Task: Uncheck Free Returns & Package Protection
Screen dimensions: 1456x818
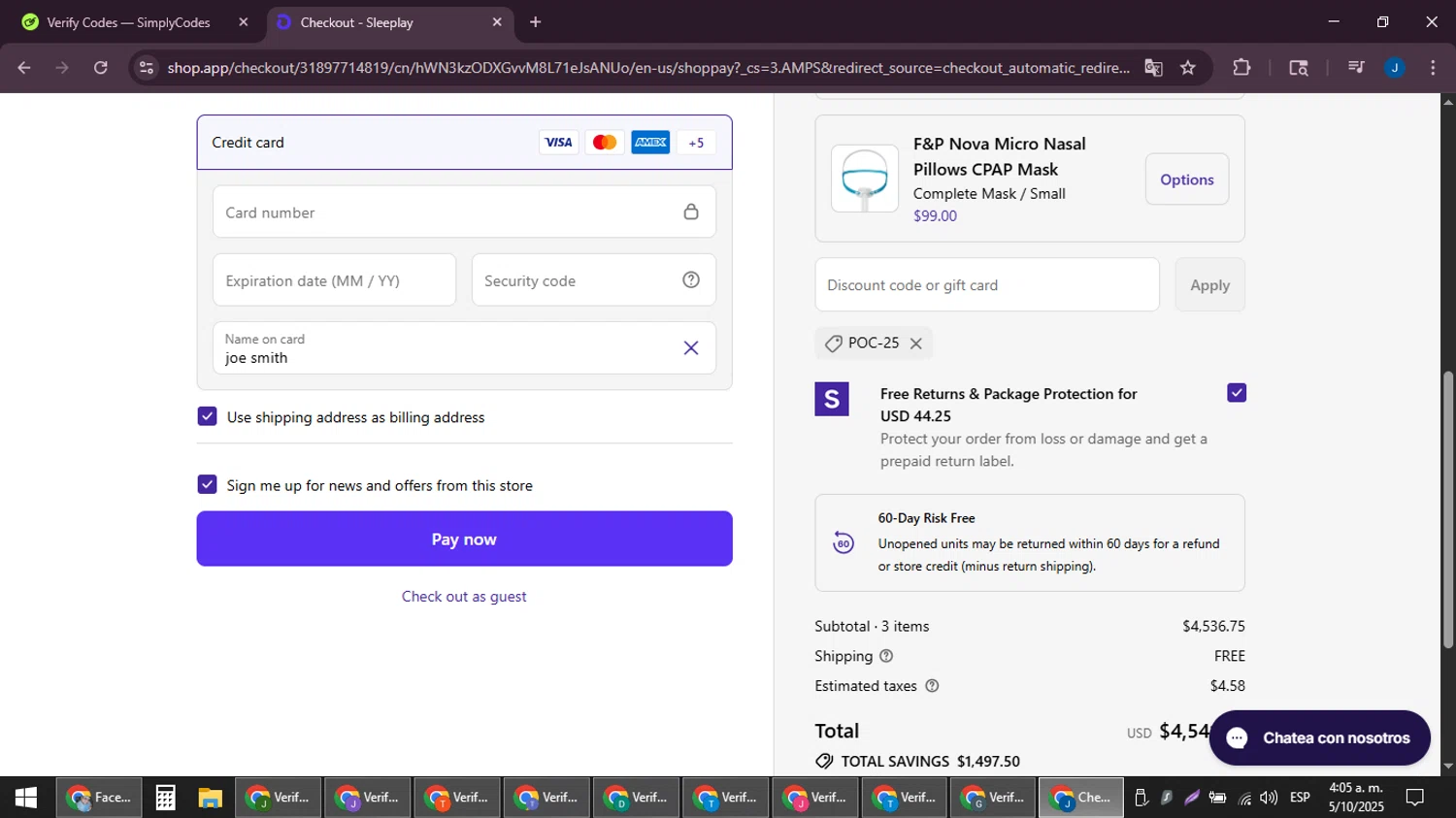Action: pos(1237,393)
